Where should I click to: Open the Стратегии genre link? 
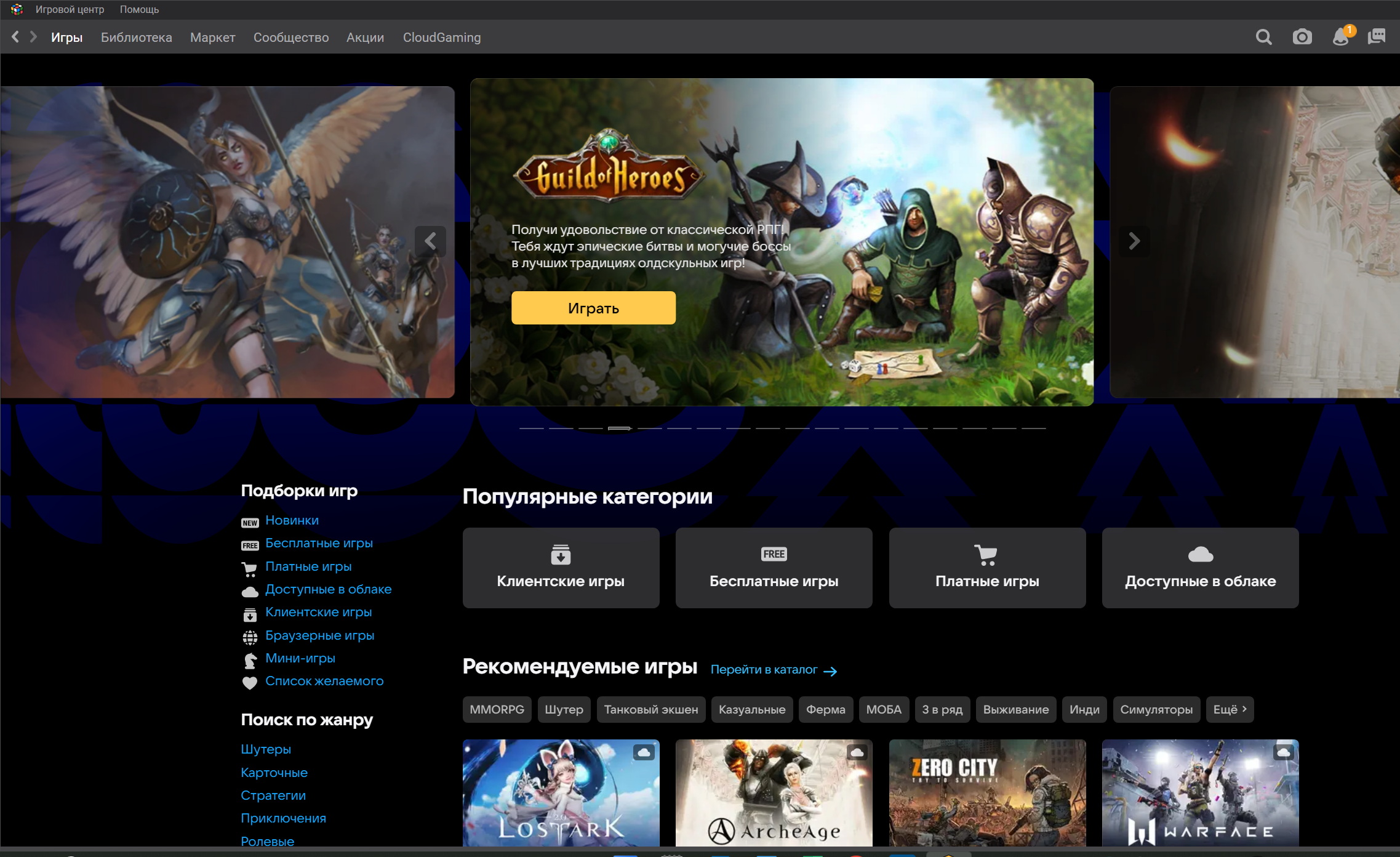coord(273,795)
